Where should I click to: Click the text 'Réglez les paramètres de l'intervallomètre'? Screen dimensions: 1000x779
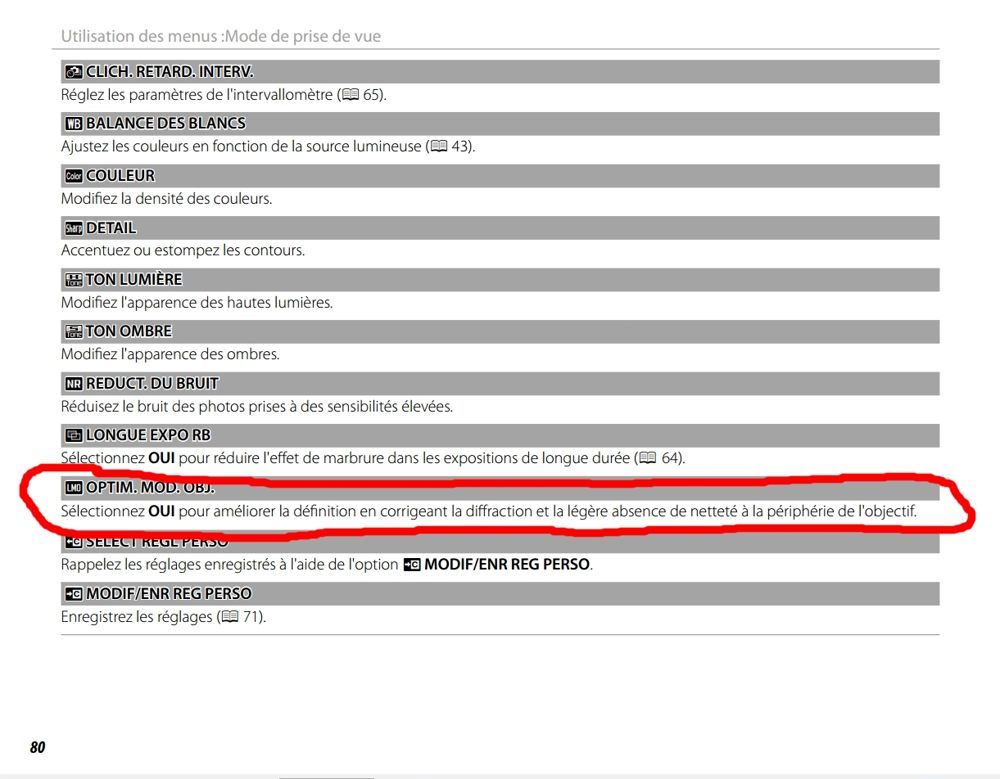197,95
